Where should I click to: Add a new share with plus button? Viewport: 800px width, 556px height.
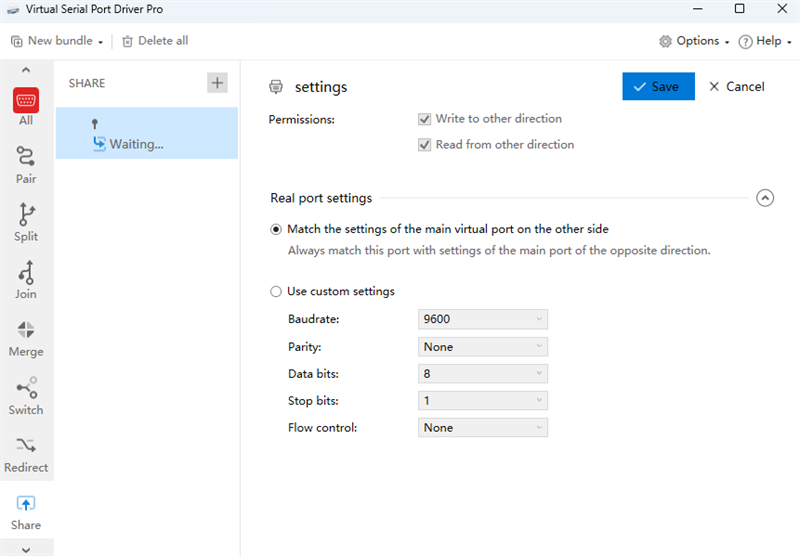[x=217, y=83]
